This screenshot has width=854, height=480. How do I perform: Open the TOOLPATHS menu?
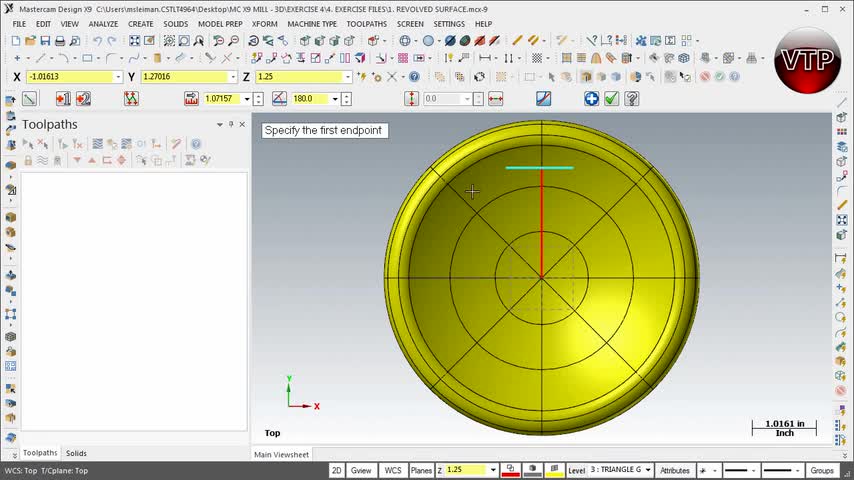(x=366, y=24)
